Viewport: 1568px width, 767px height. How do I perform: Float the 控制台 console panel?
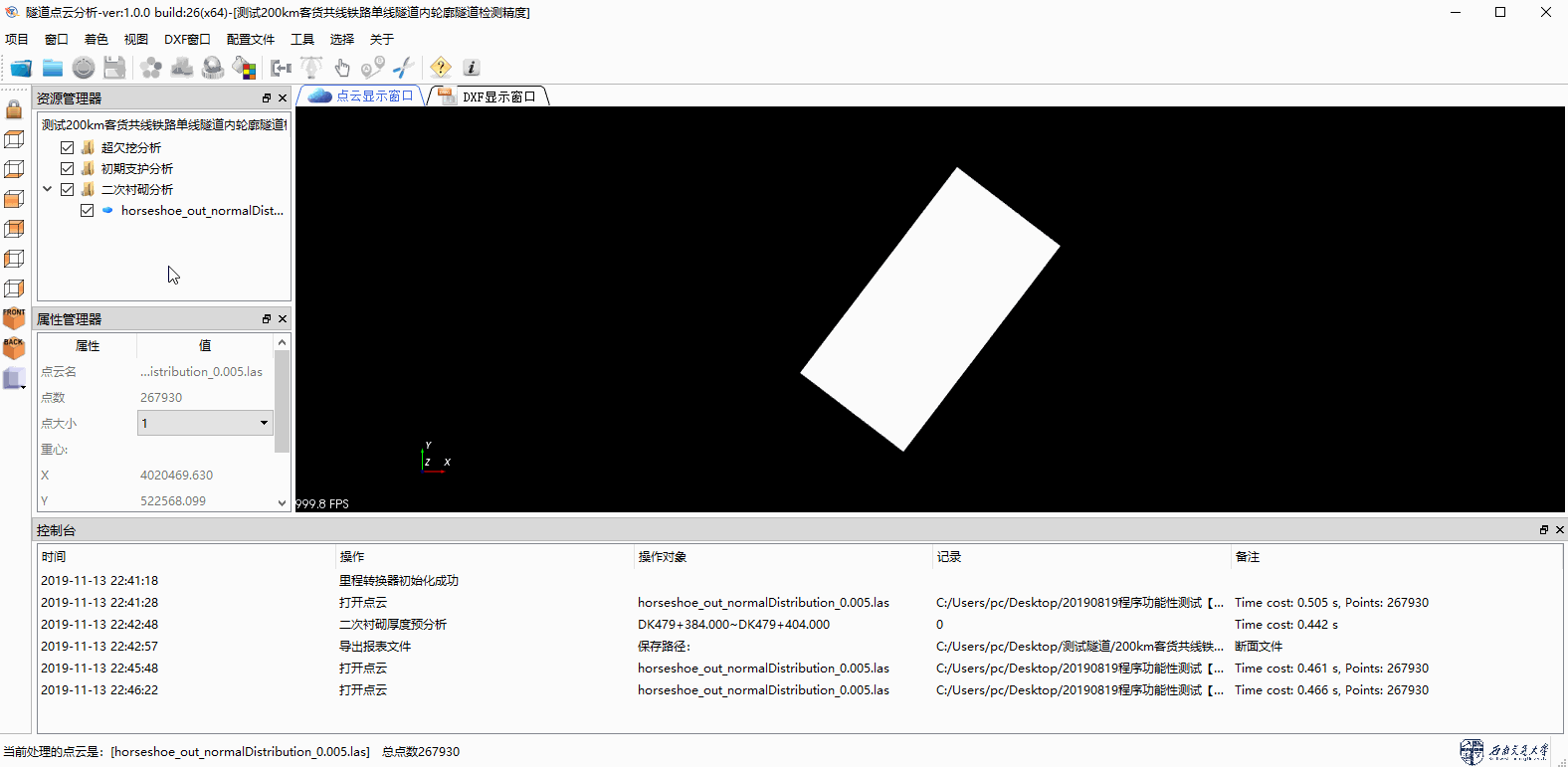pyautogui.click(x=1544, y=530)
